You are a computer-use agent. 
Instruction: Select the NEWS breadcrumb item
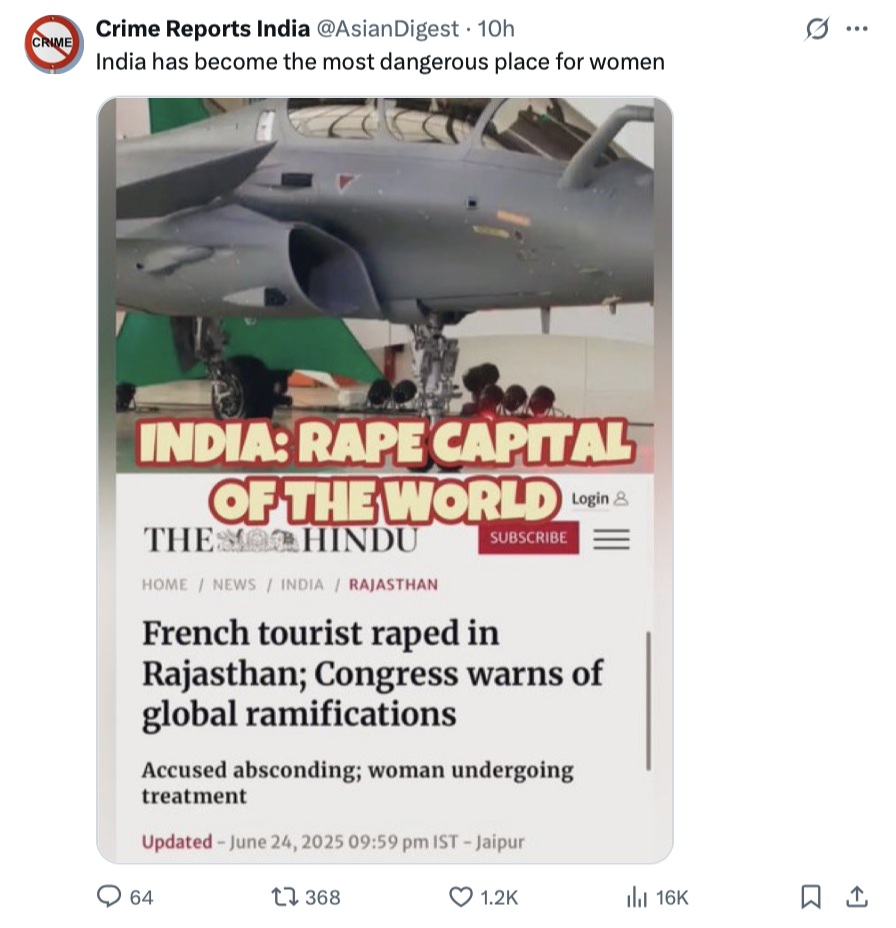tap(234, 584)
